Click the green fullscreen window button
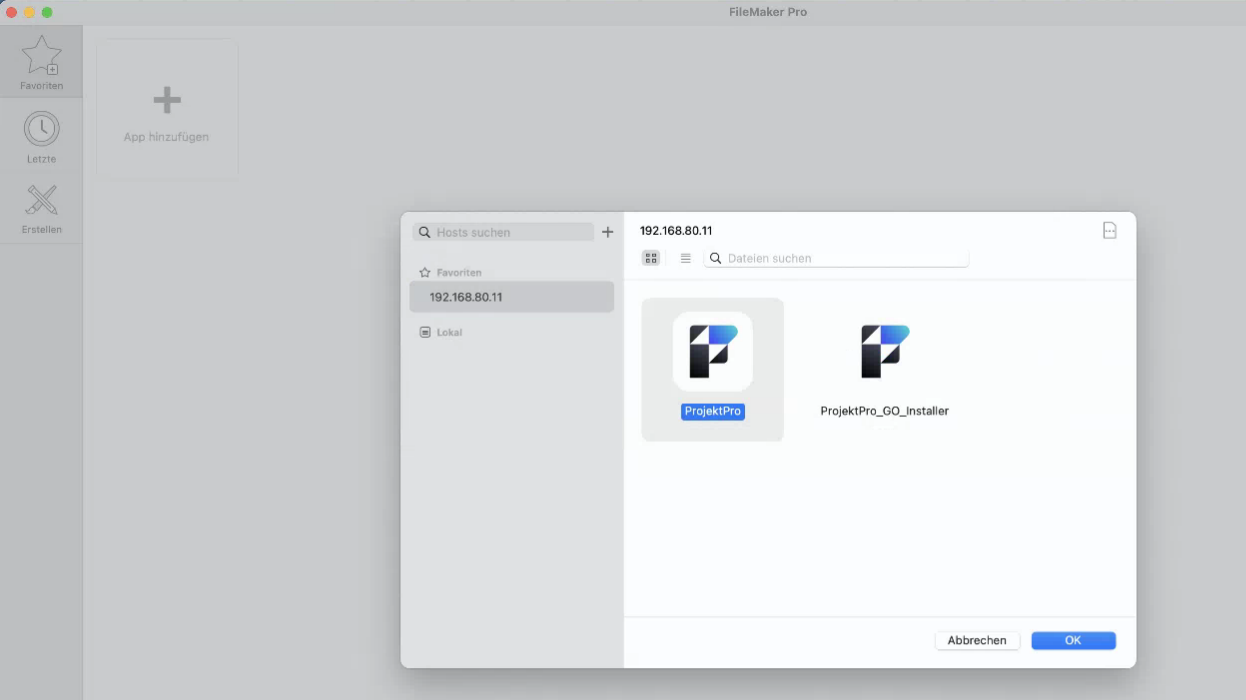The height and width of the screenshot is (700, 1246). 47,12
